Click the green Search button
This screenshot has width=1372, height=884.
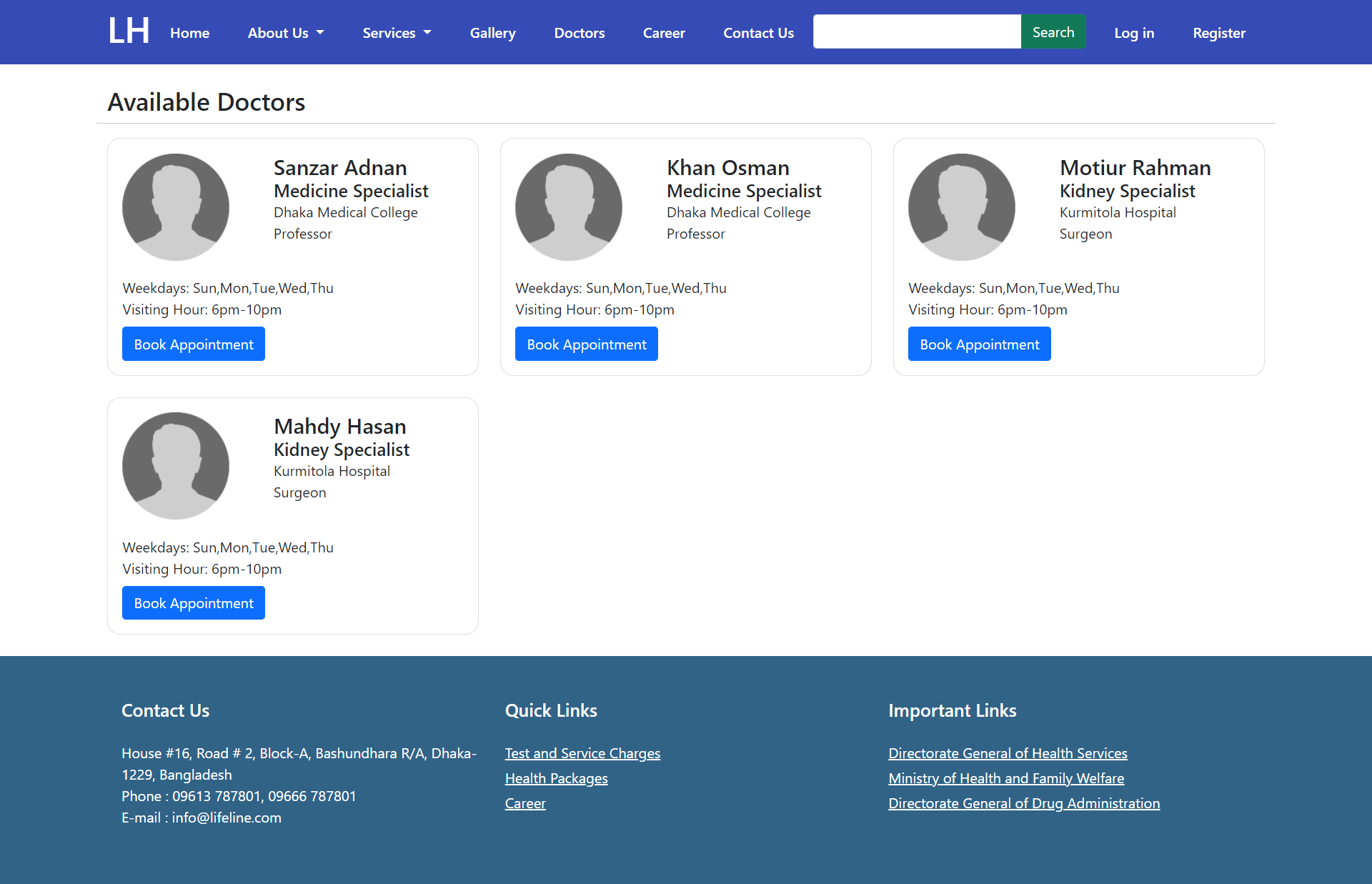(1053, 31)
